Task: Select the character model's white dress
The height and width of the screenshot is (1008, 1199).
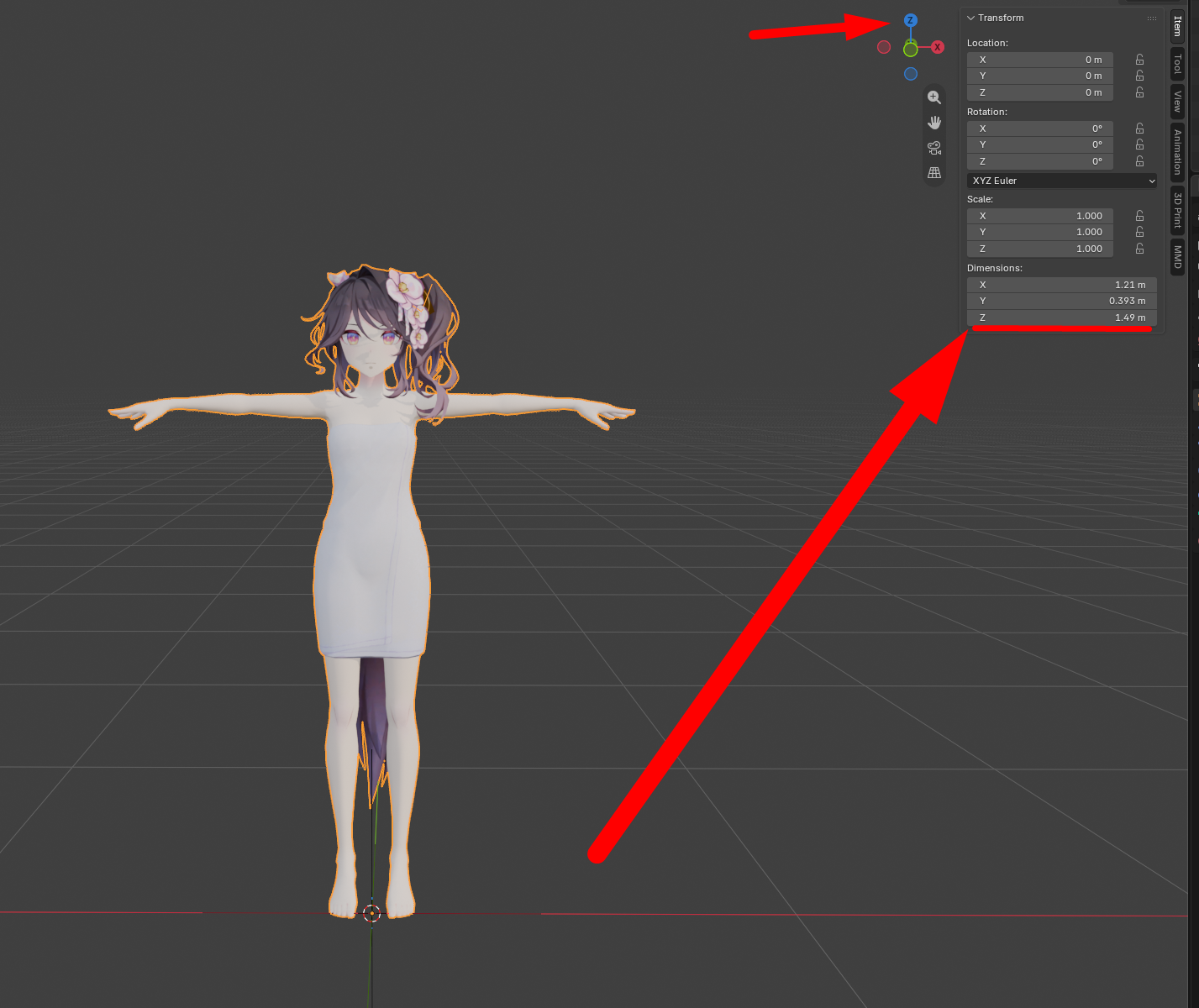Action: pyautogui.click(x=371, y=538)
